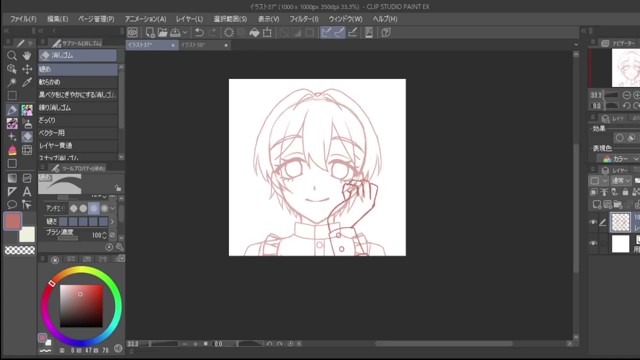Click the main drawing color swatch
Image resolution: width=640 pixels, height=360 pixels.
(x=13, y=221)
